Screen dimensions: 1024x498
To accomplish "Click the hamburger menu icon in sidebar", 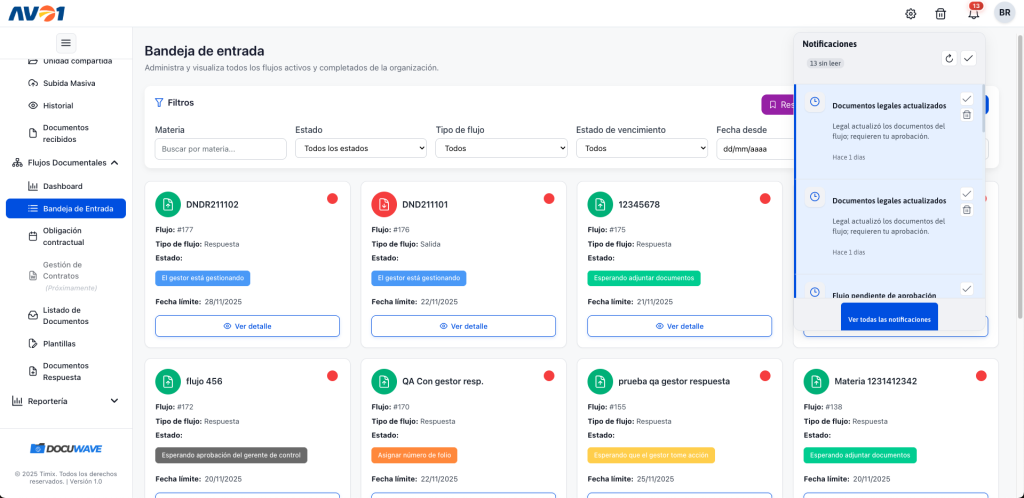I will tap(66, 42).
